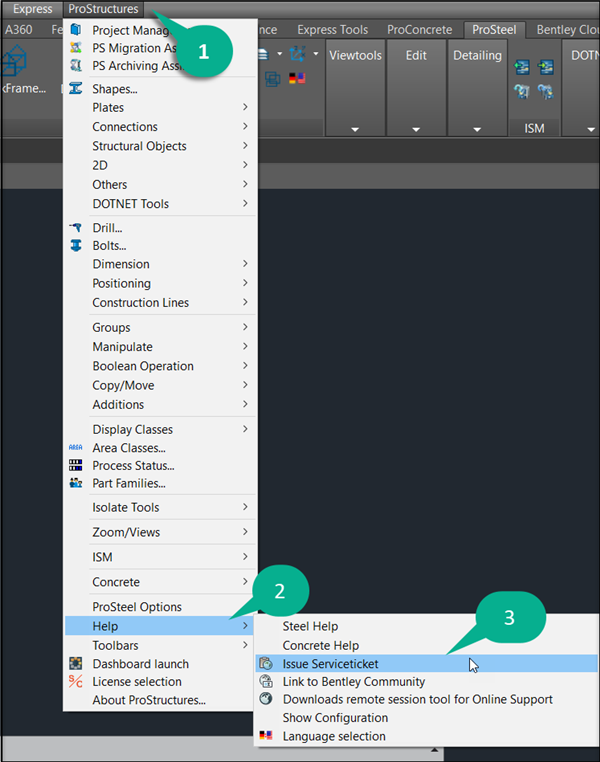This screenshot has width=600, height=762.
Task: Open the Zoom/Views submenu
Action: [x=160, y=532]
